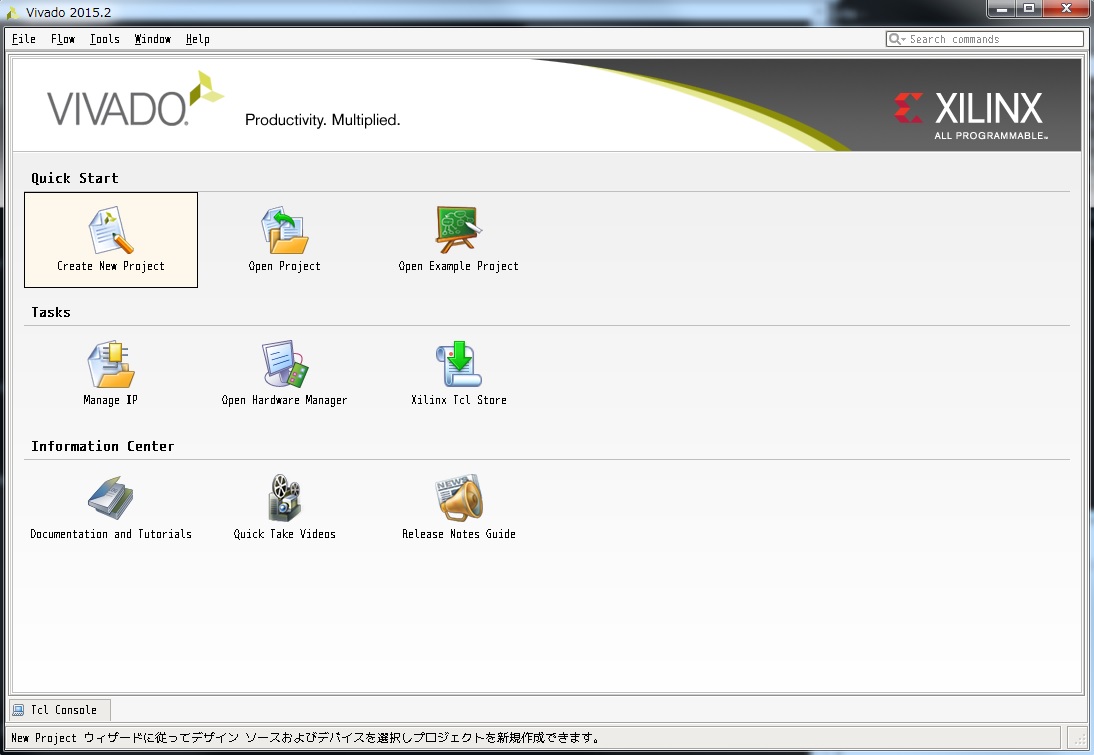
Task: Click the Open Hardware Manager icon
Action: click(285, 364)
